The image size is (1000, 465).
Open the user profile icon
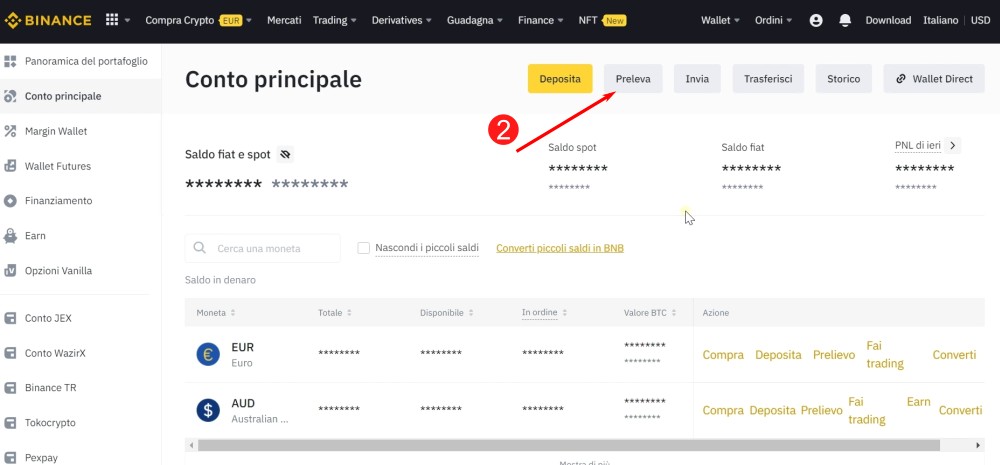816,20
